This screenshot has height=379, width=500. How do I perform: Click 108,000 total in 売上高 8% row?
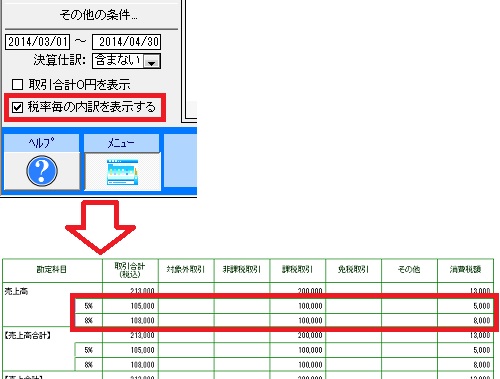pyautogui.click(x=142, y=321)
